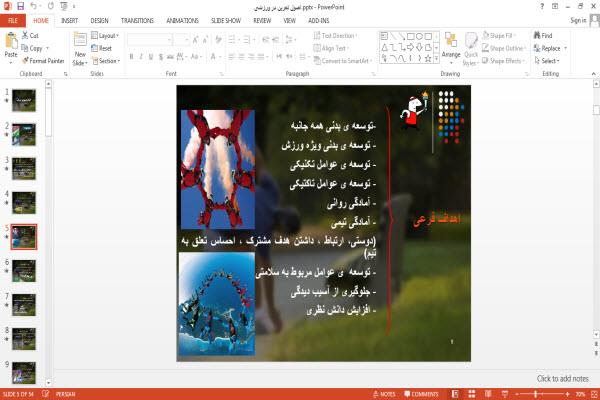This screenshot has width=600, height=400.
Task: Click the Undo arrow in the title bar
Action: (33, 6)
